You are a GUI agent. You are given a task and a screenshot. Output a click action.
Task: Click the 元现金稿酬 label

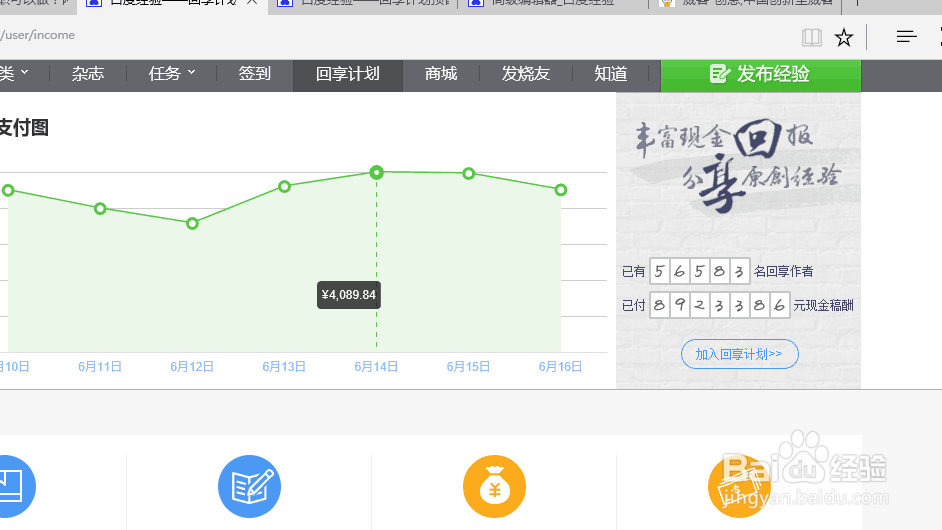824,305
